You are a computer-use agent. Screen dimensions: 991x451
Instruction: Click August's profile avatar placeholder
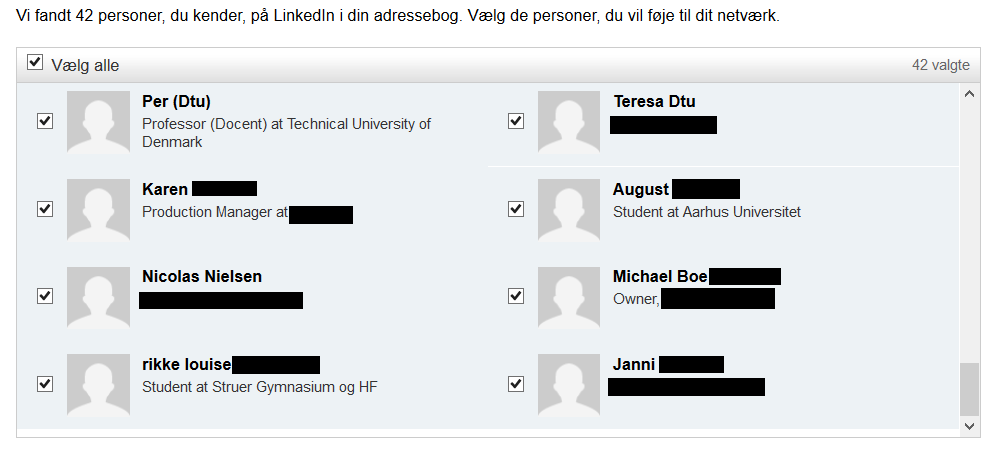569,209
